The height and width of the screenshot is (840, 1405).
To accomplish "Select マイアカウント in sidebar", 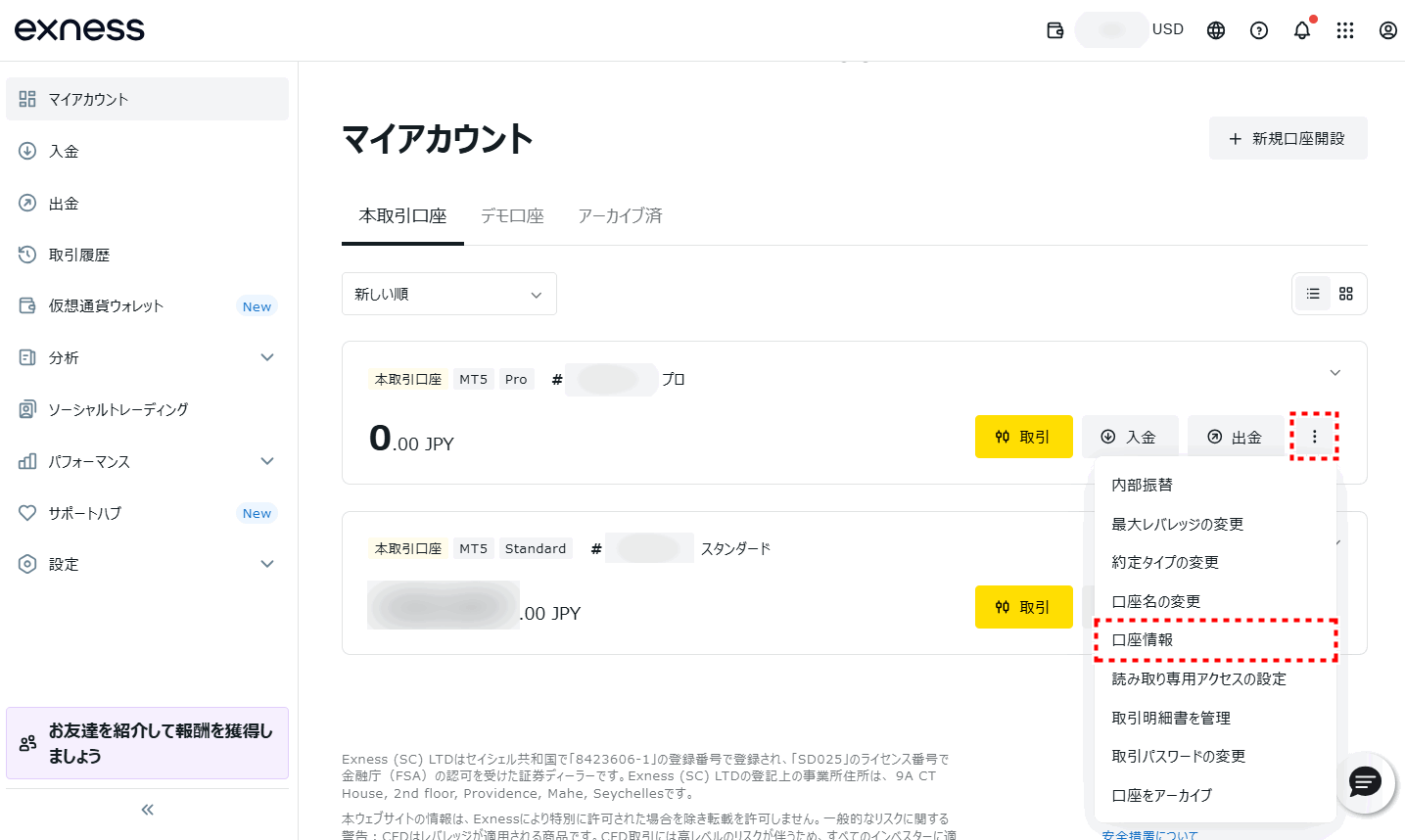I will (x=147, y=99).
